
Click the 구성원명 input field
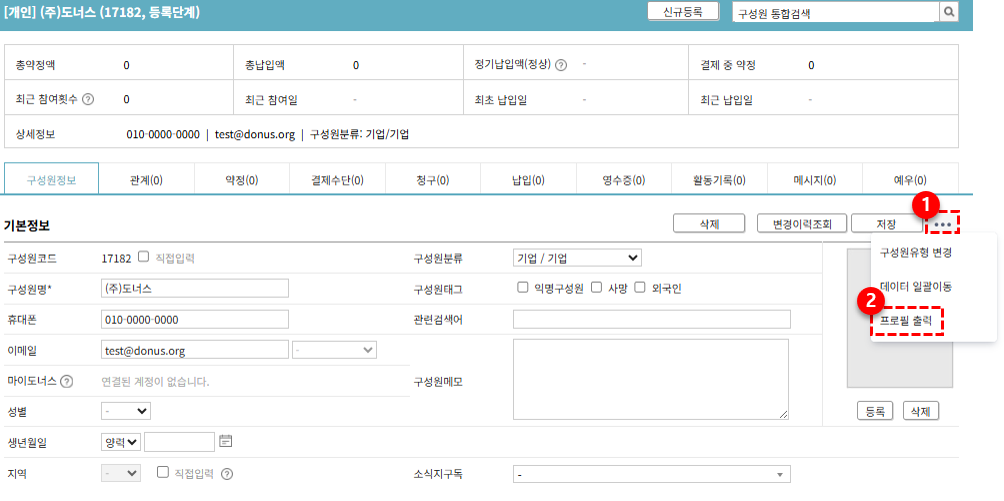click(x=195, y=288)
